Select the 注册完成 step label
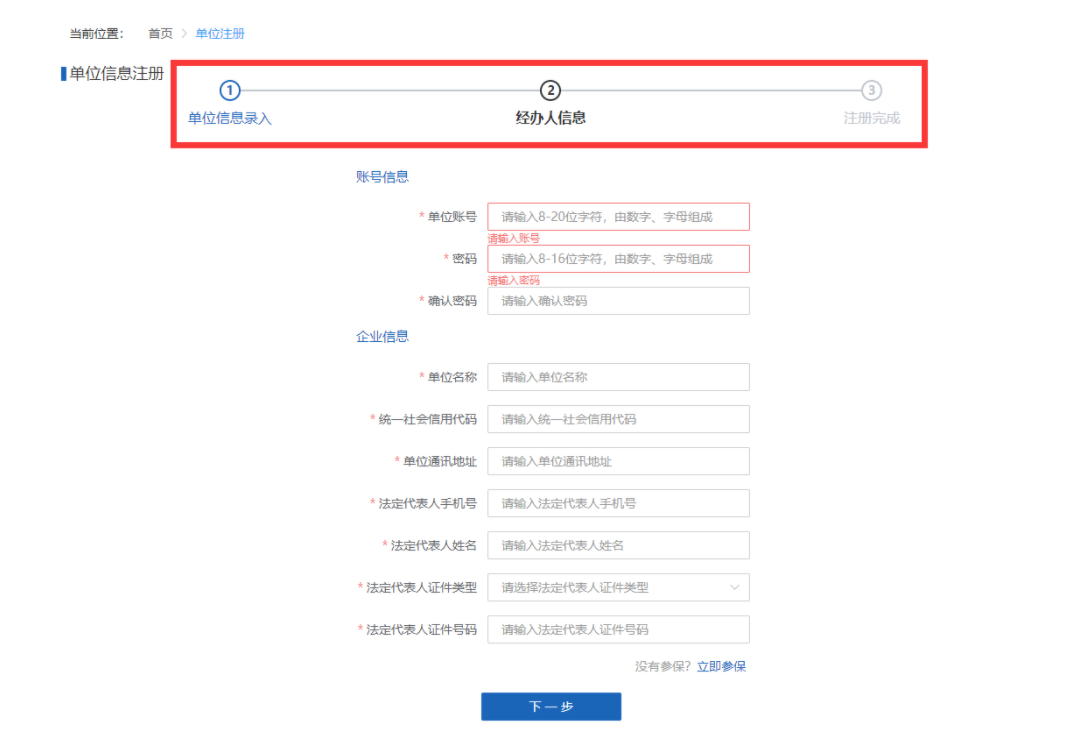 [871, 118]
